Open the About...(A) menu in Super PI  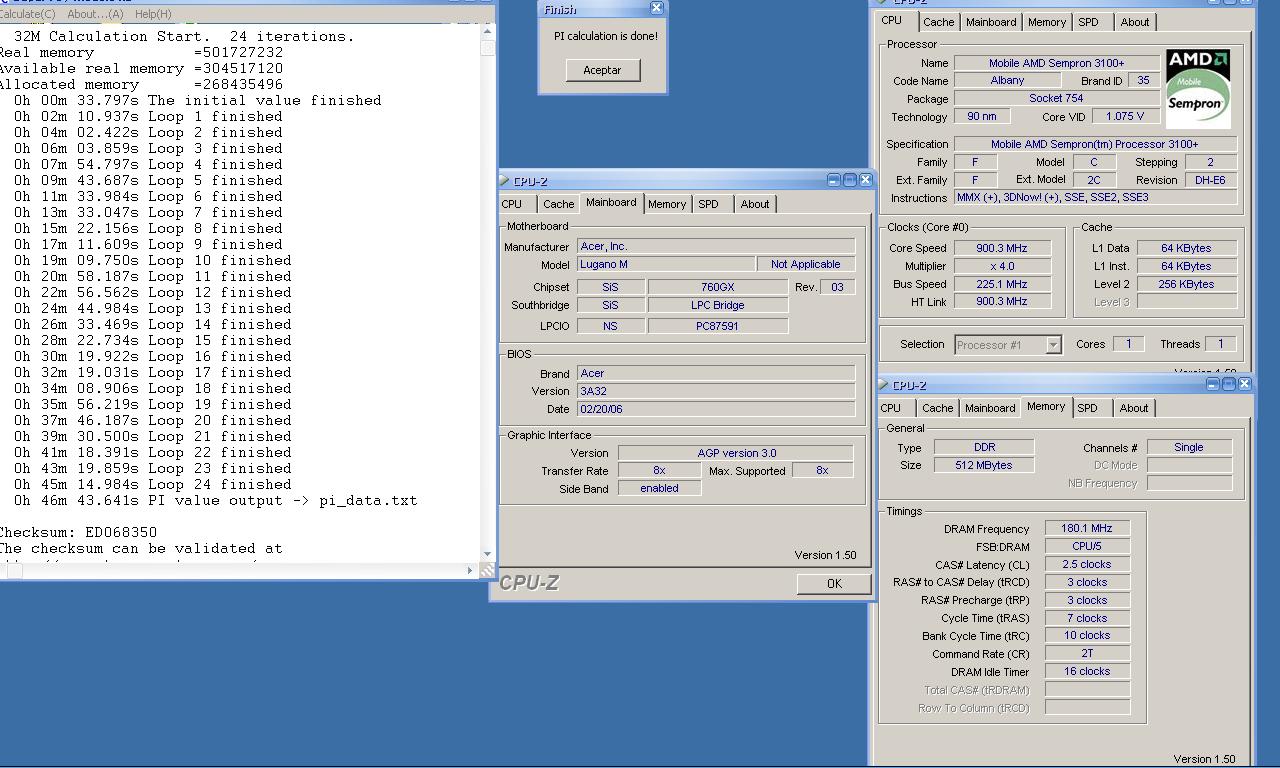pos(95,14)
